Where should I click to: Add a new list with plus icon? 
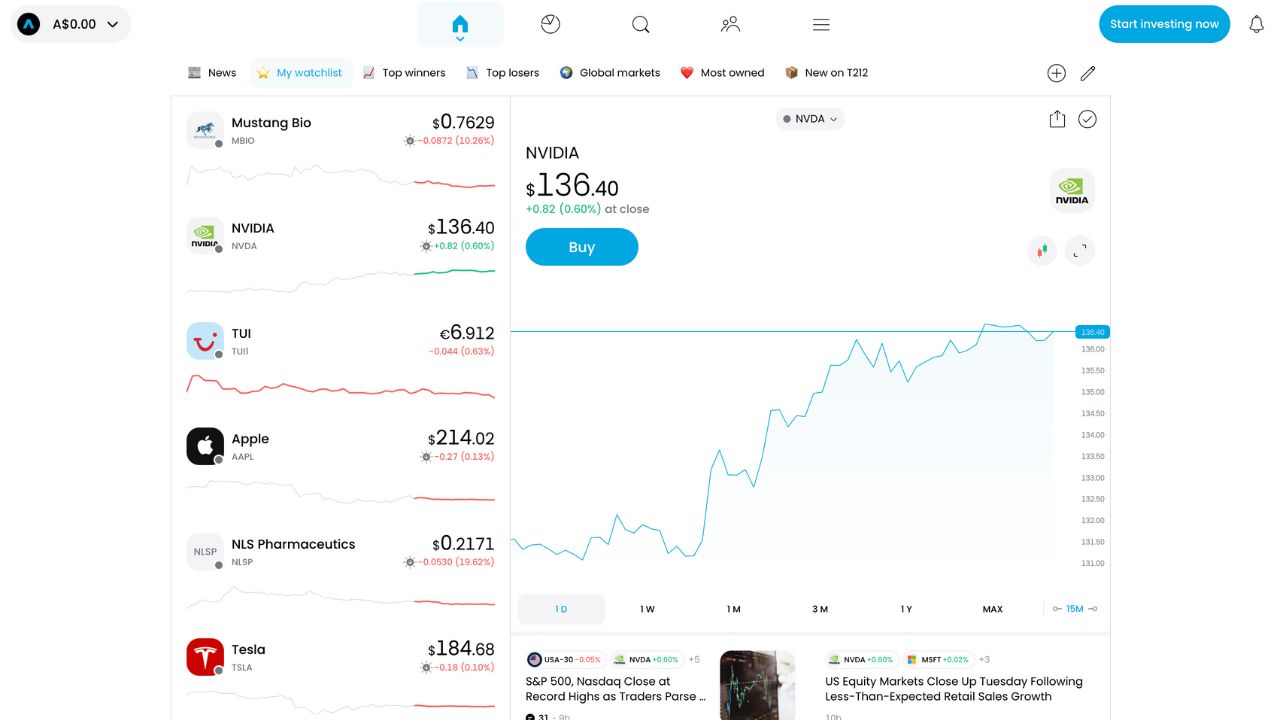point(1056,73)
